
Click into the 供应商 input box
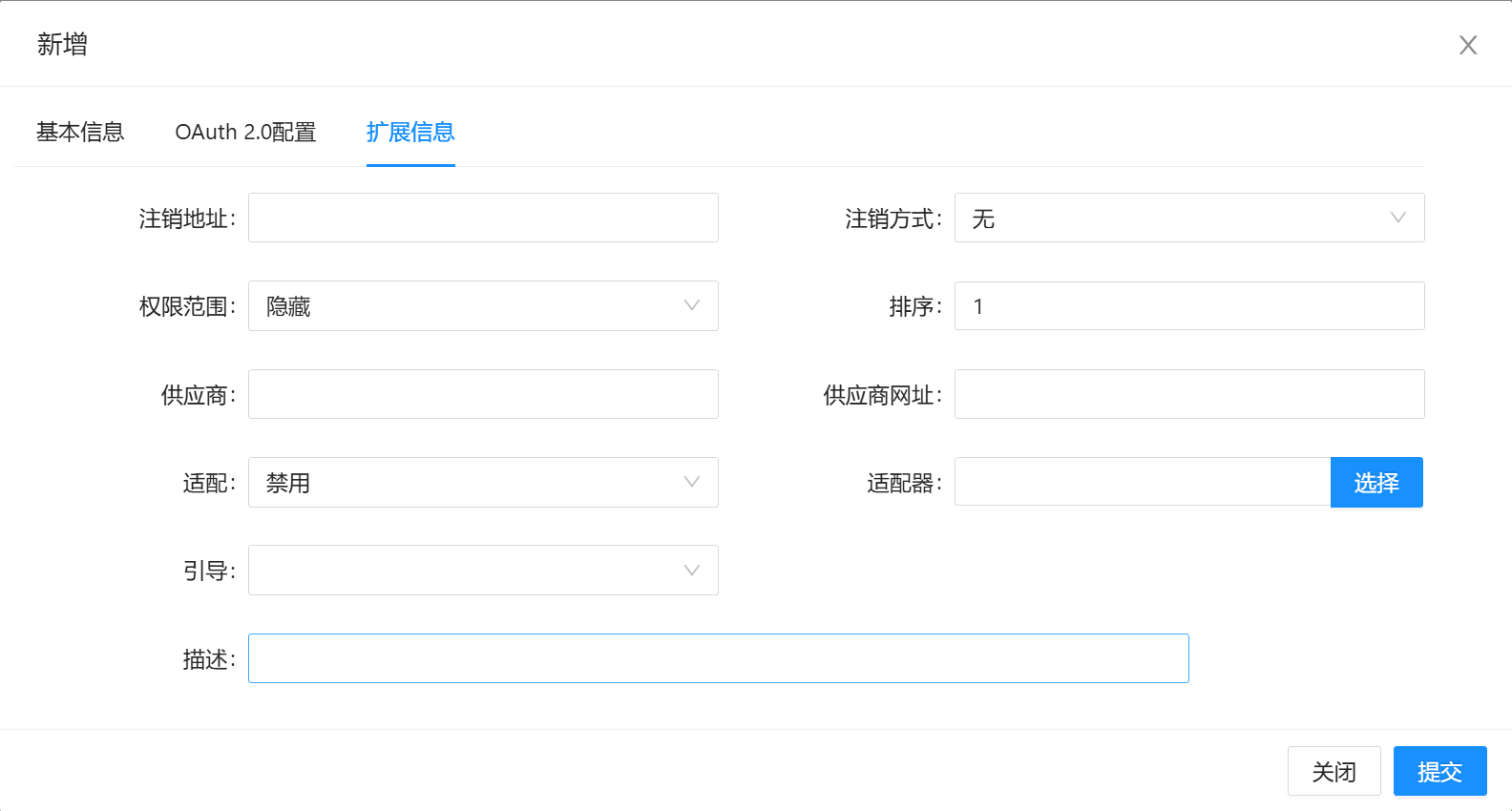[x=483, y=394]
